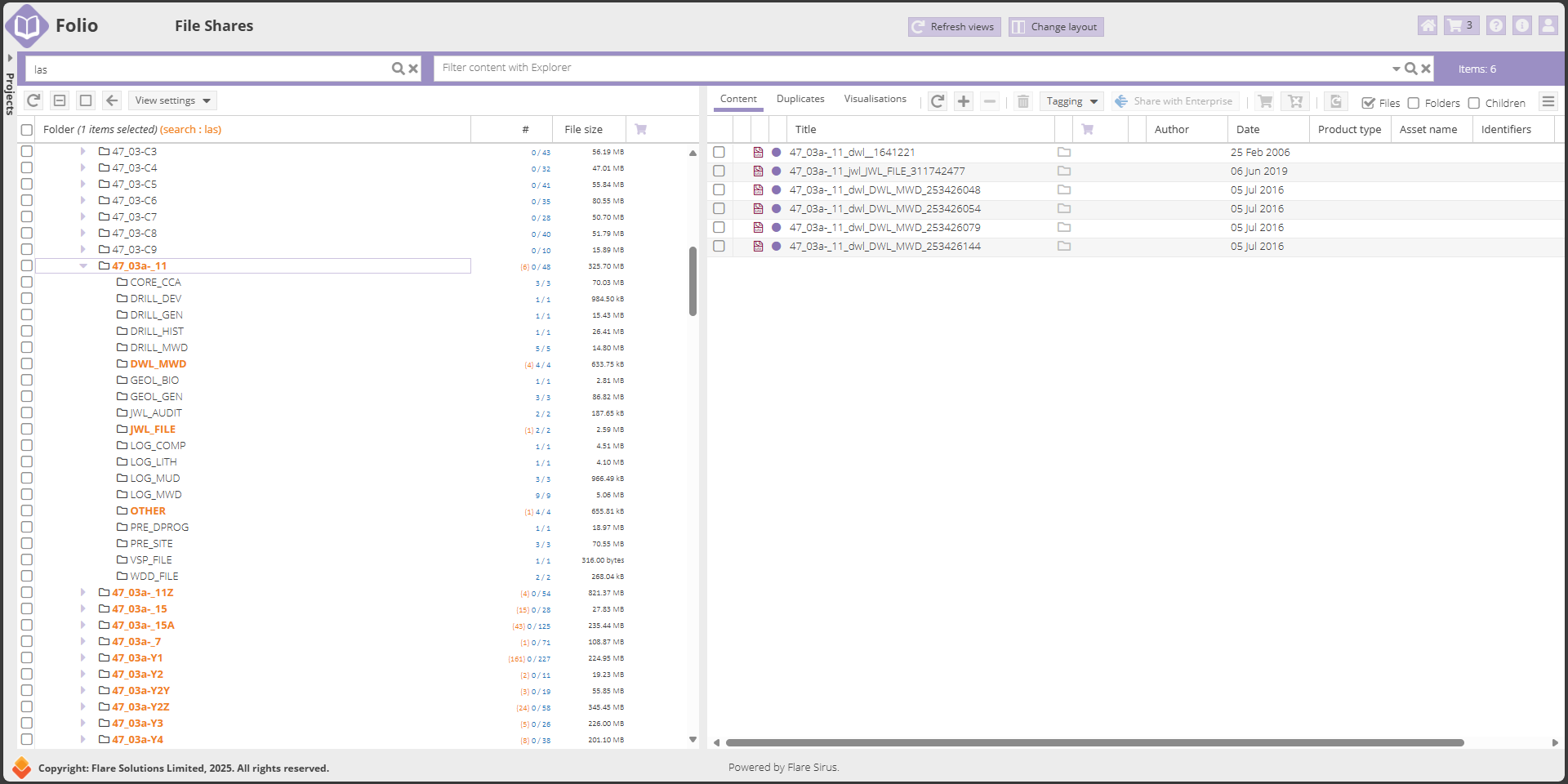The width and height of the screenshot is (1568, 784).
Task: Open the user profile icon
Action: 1548,26
